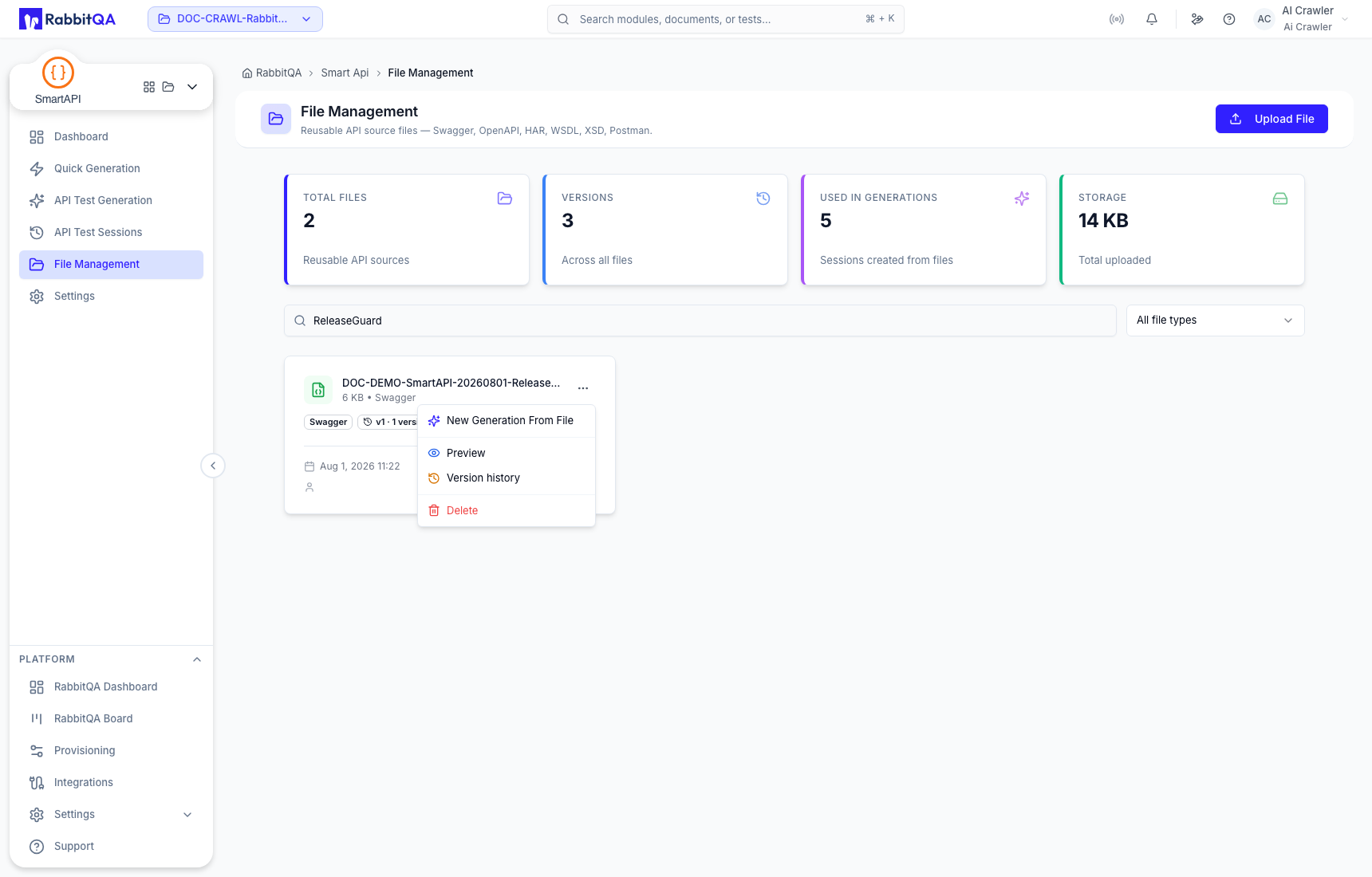Click the green Swagger file icon

(x=318, y=390)
